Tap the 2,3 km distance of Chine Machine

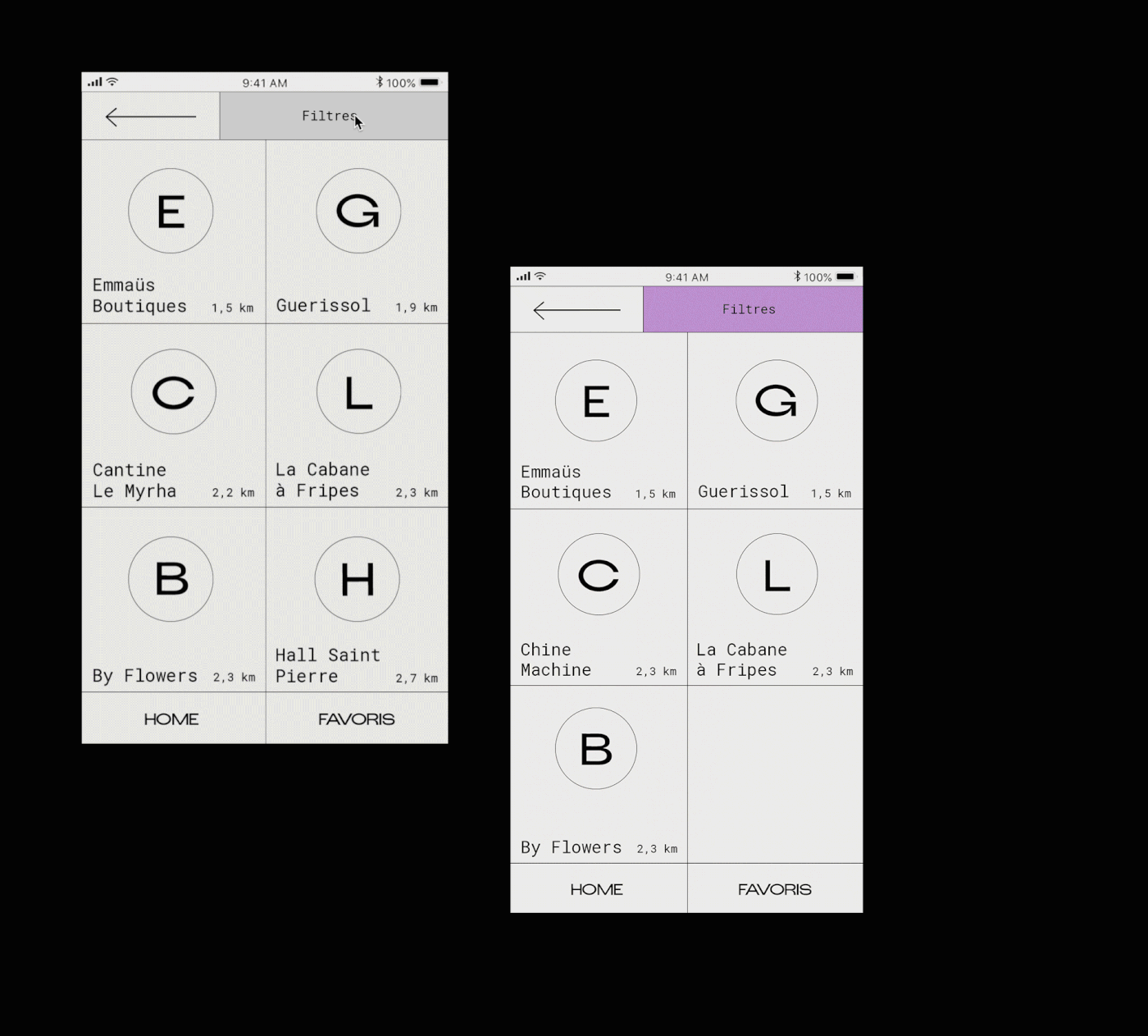tap(656, 672)
